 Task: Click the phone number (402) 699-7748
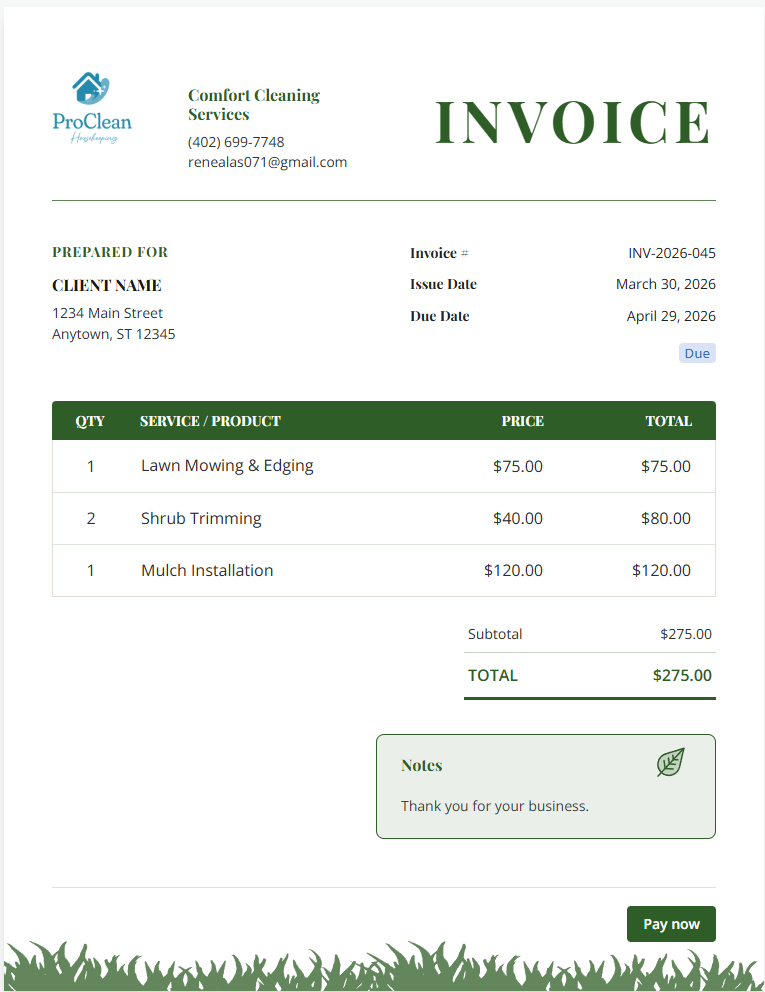(236, 142)
